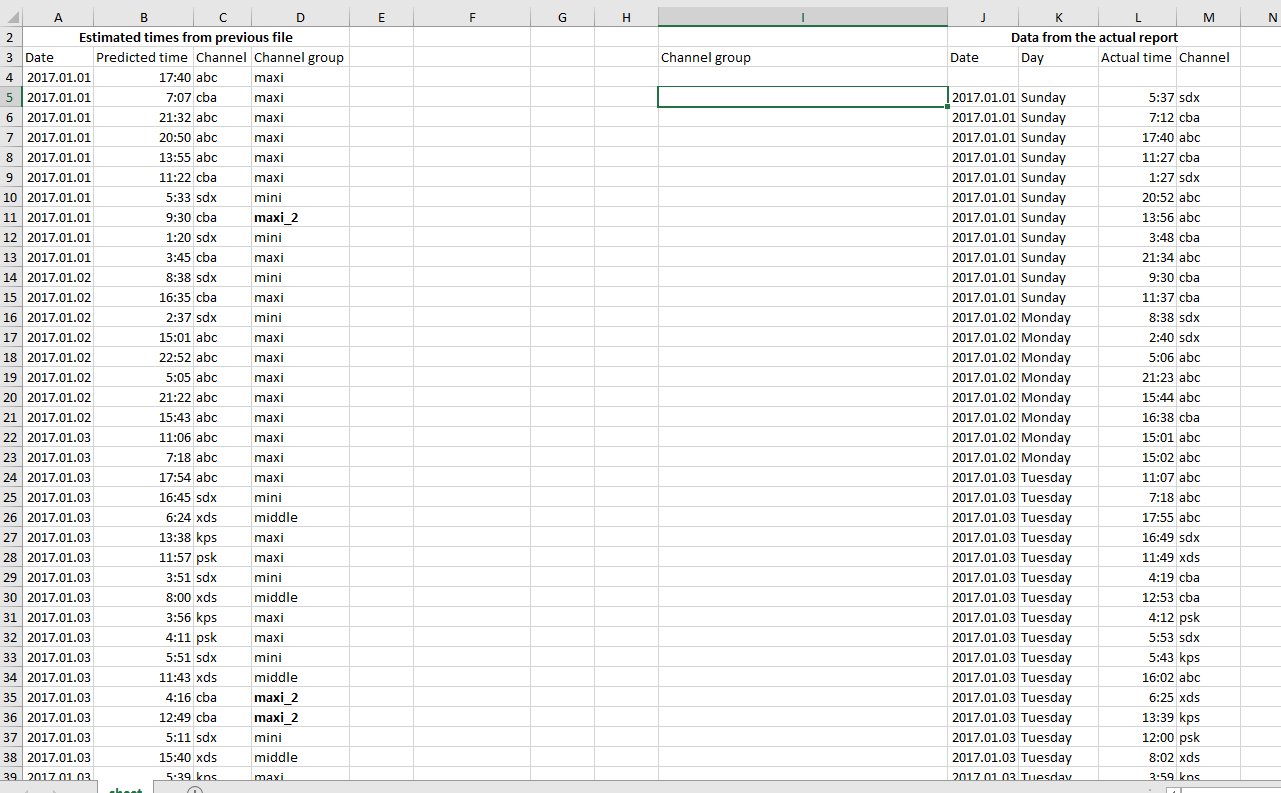
Task: Click the predicted time 17:54 cell
Action: tap(144, 477)
